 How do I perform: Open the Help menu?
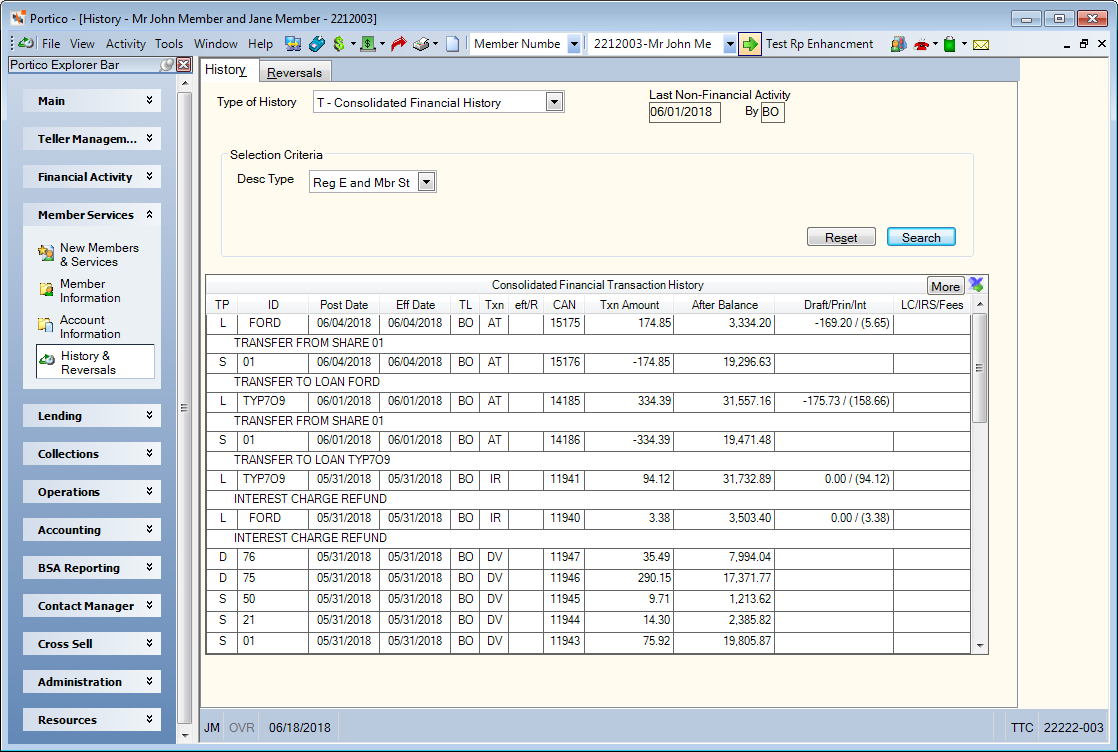pyautogui.click(x=260, y=44)
